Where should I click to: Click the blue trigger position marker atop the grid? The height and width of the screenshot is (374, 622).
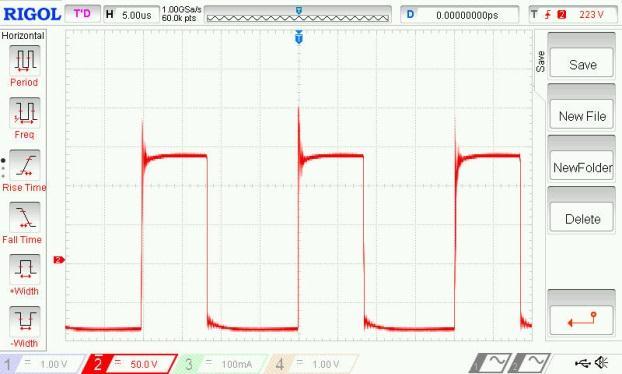299,37
